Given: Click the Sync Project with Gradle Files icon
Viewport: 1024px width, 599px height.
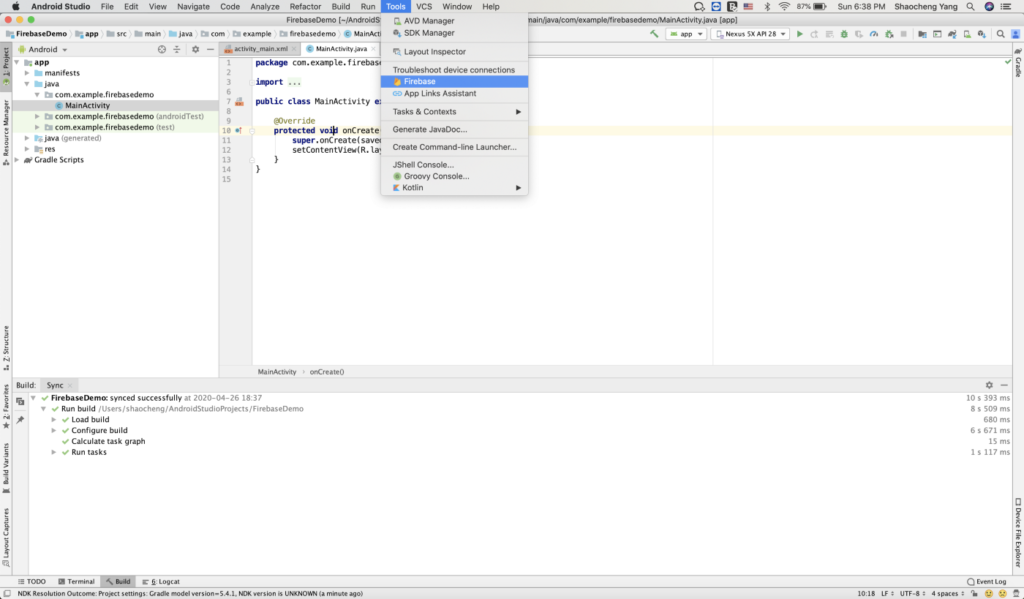Looking at the screenshot, I should click(x=952, y=34).
